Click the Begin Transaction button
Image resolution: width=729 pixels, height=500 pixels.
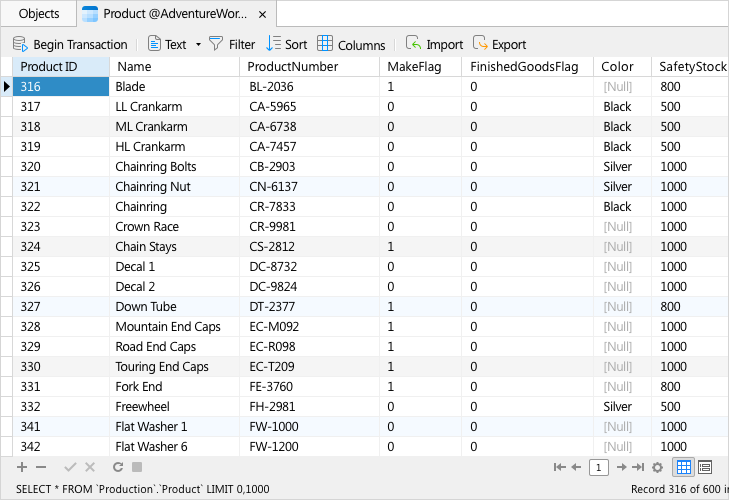pos(70,44)
